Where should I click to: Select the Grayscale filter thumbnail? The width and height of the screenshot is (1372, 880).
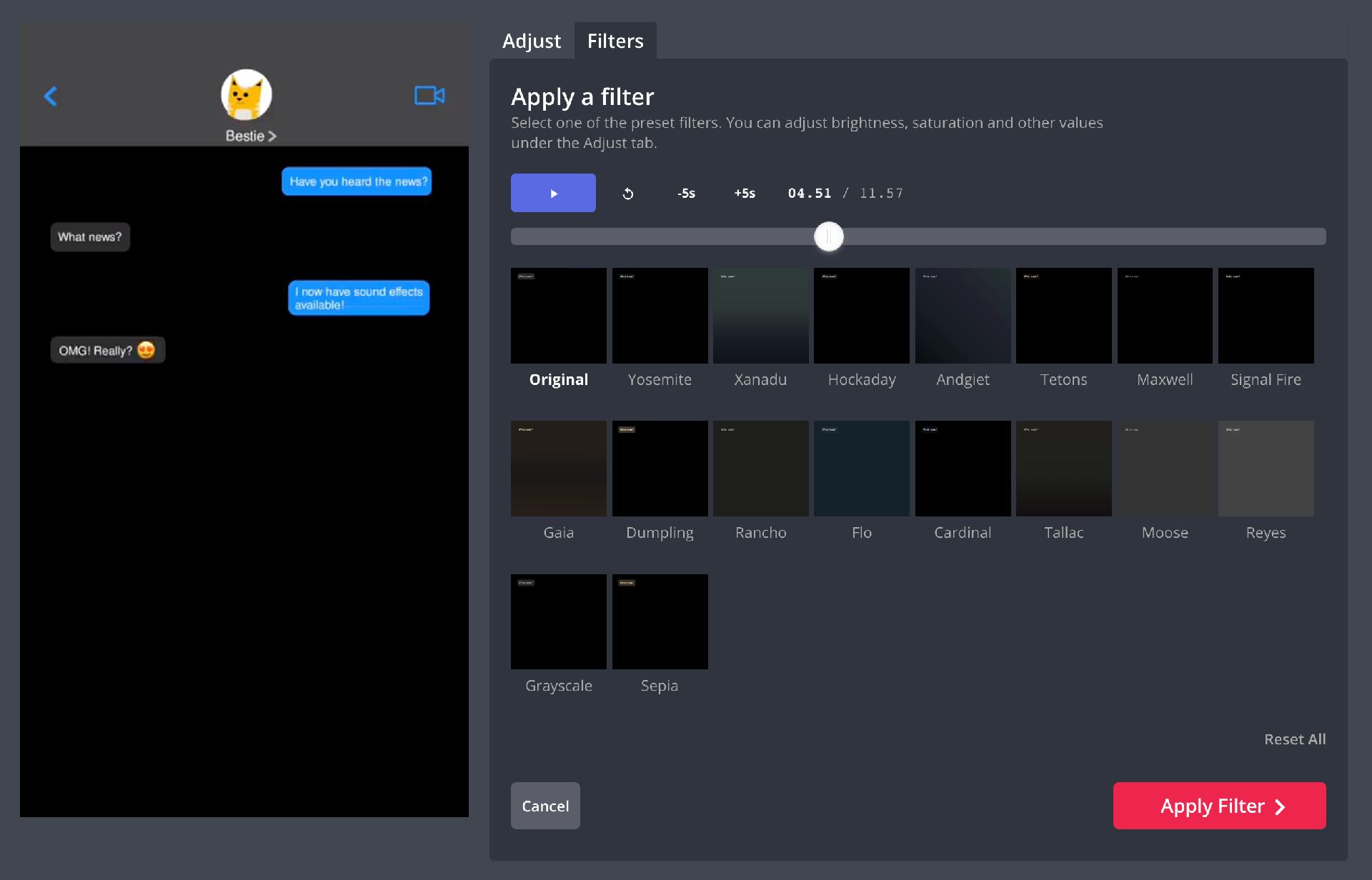click(x=559, y=621)
